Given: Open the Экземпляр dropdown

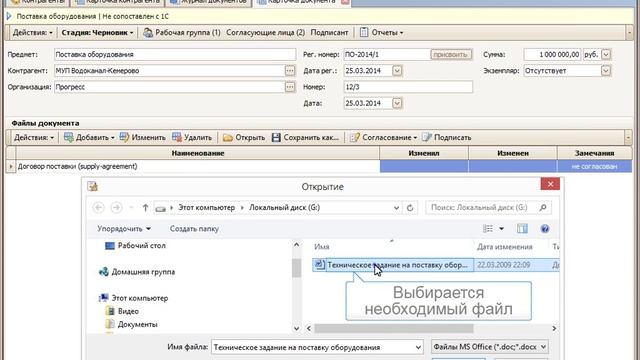Looking at the screenshot, I should pyautogui.click(x=606, y=71).
